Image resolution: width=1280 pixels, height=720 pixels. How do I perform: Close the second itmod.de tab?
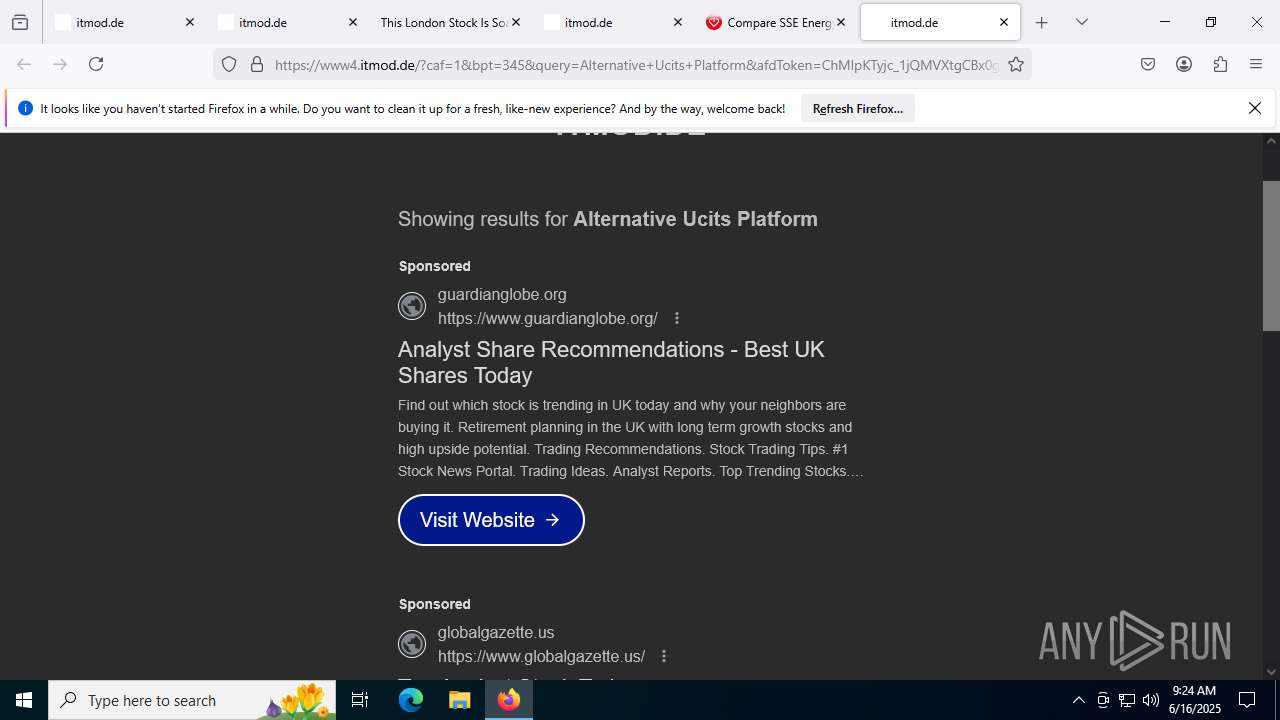(352, 22)
